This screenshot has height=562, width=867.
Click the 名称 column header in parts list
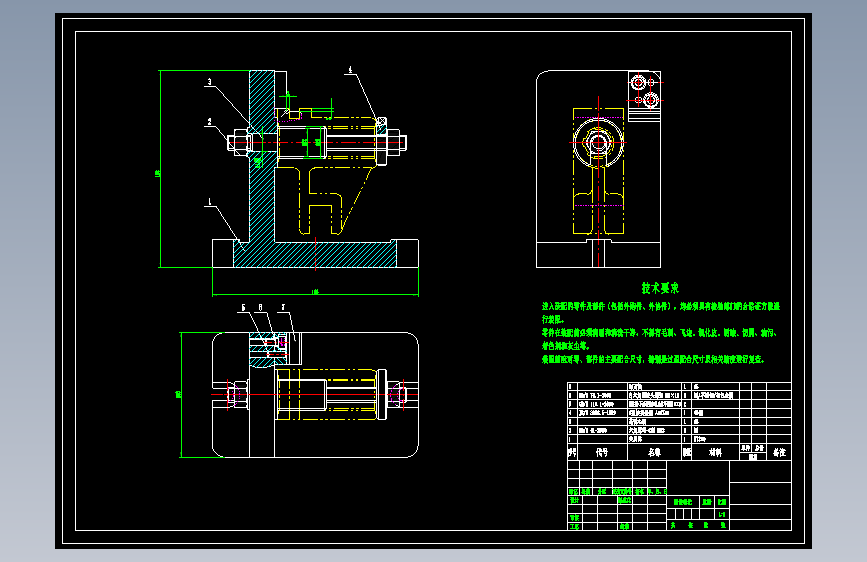tap(654, 452)
